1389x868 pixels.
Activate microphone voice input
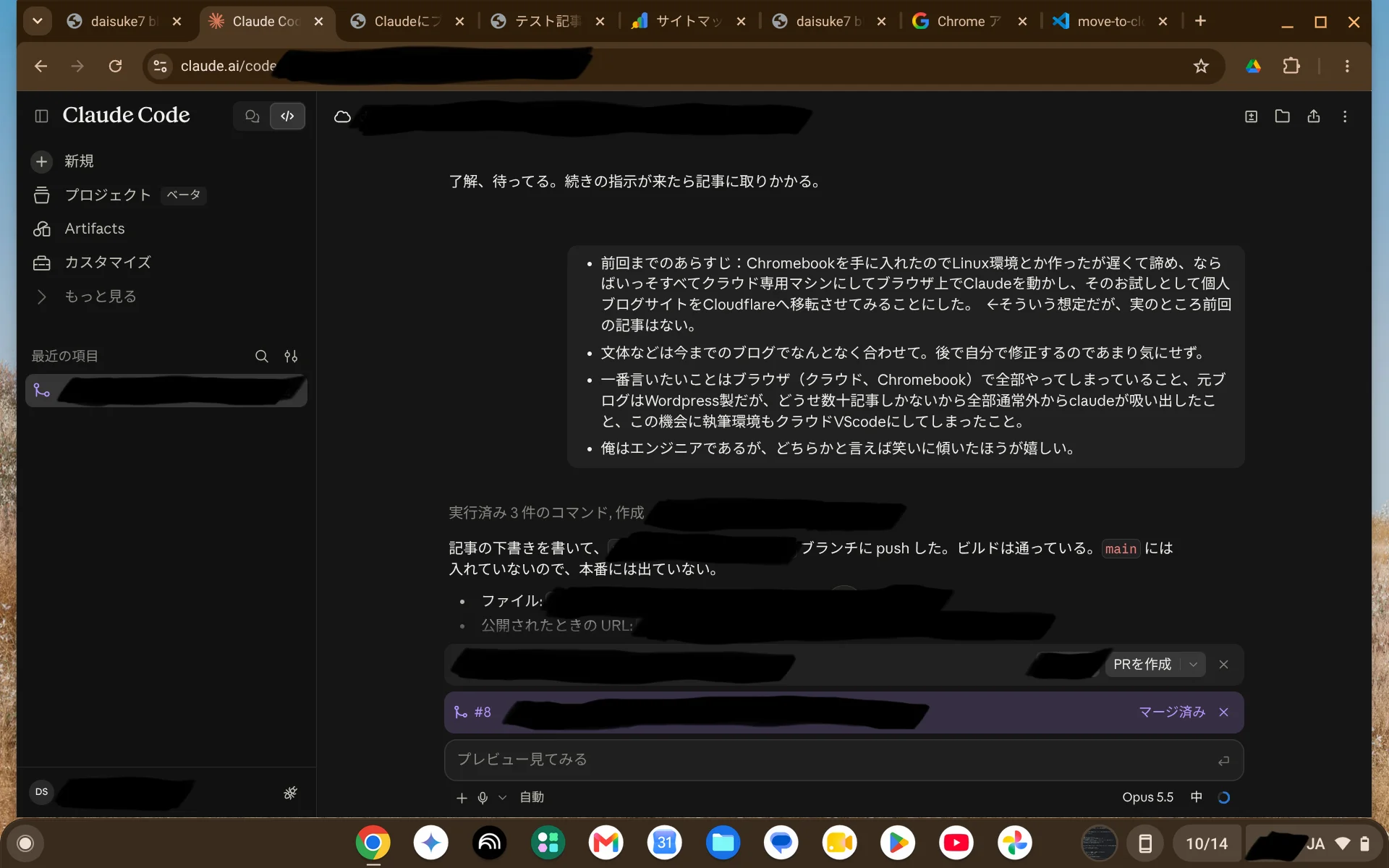(x=483, y=797)
